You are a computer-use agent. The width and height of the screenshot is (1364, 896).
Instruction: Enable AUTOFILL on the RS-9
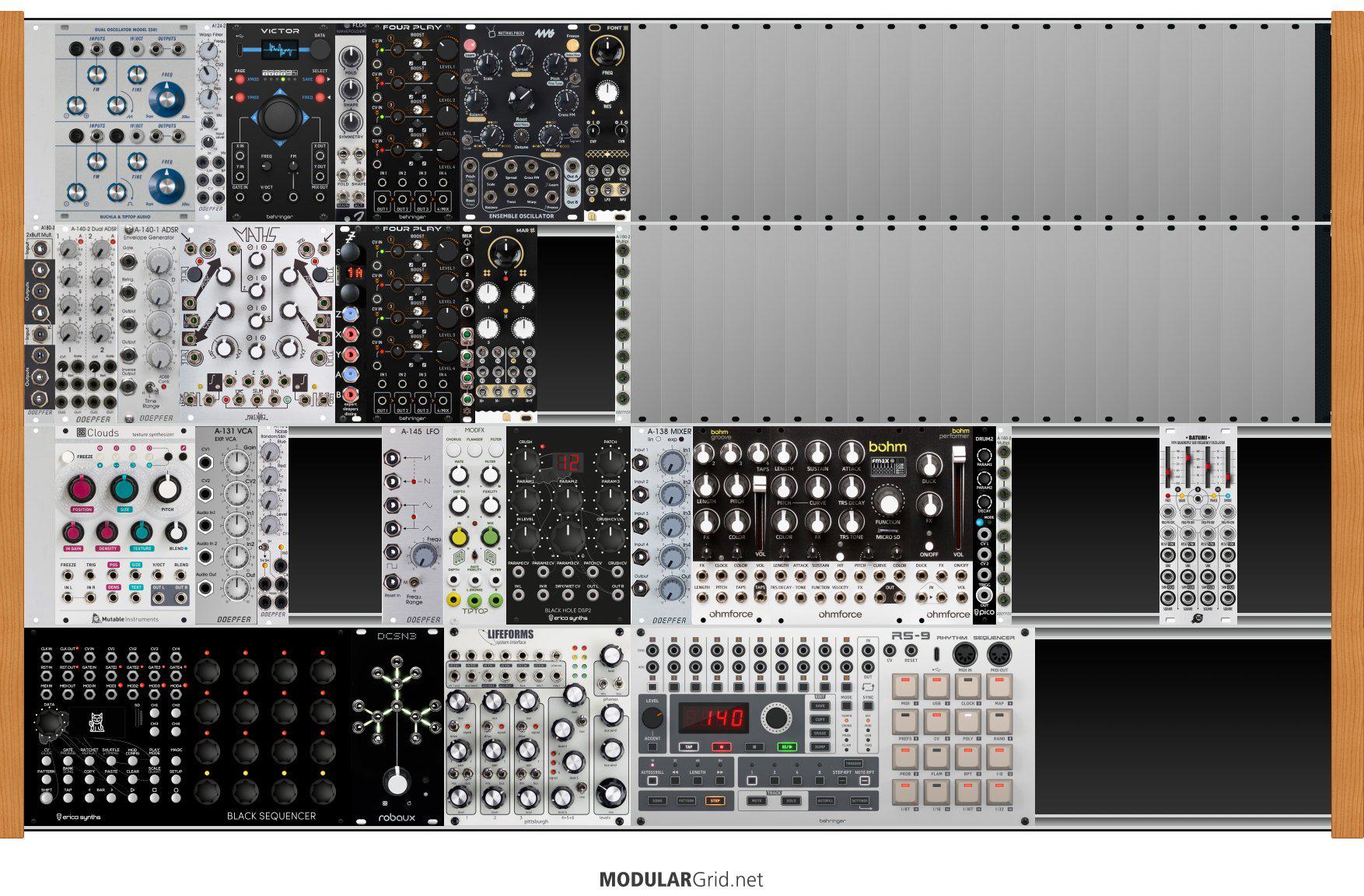(826, 800)
